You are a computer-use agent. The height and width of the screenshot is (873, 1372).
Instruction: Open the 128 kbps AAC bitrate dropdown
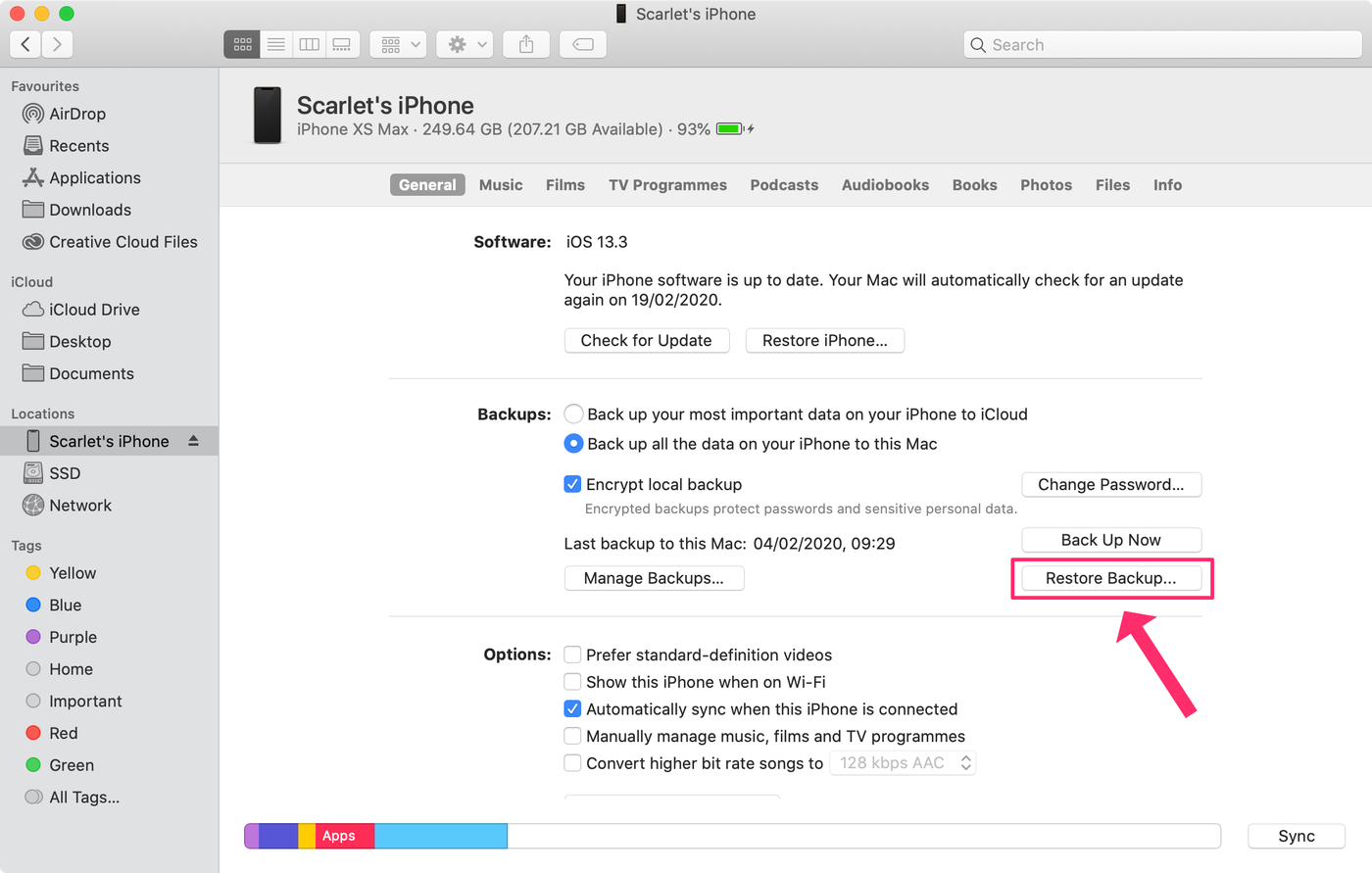903,763
